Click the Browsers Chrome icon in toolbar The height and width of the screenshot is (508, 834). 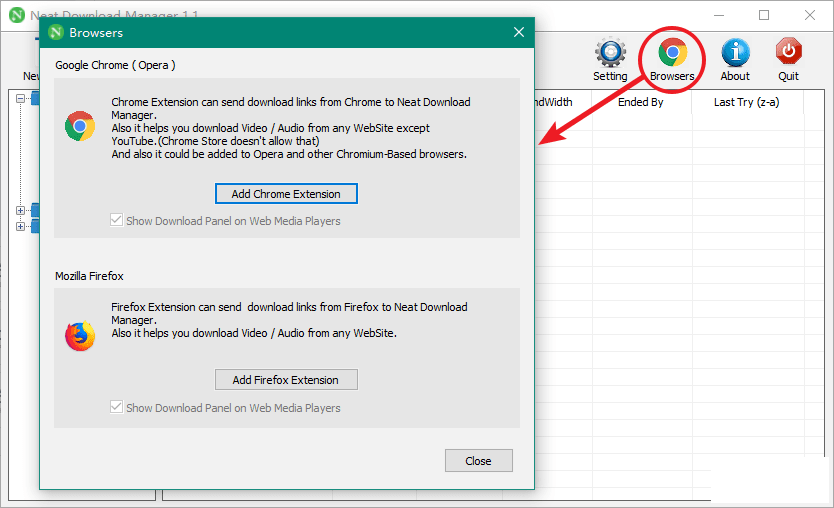[x=672, y=52]
